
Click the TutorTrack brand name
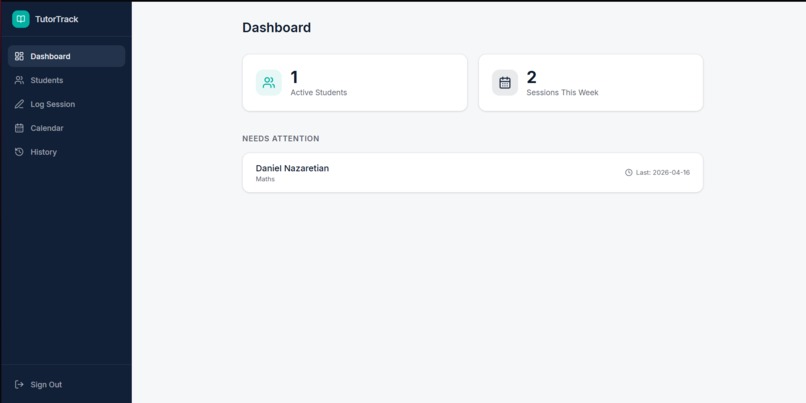57,19
